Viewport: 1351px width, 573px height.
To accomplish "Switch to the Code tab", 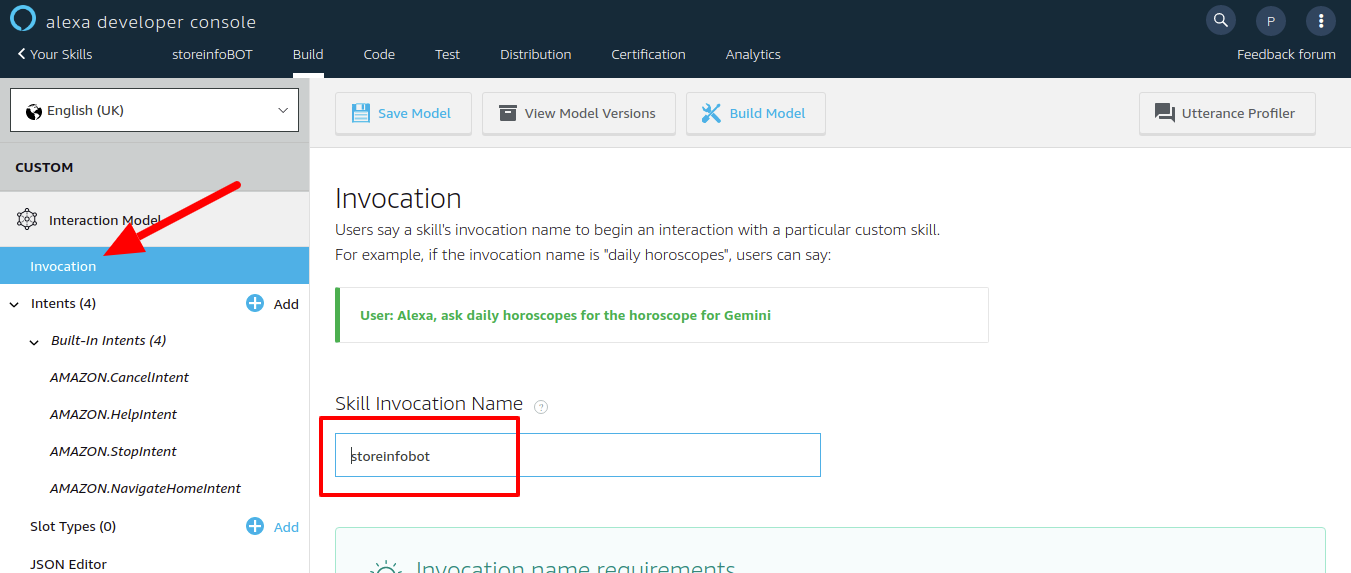I will tap(379, 54).
